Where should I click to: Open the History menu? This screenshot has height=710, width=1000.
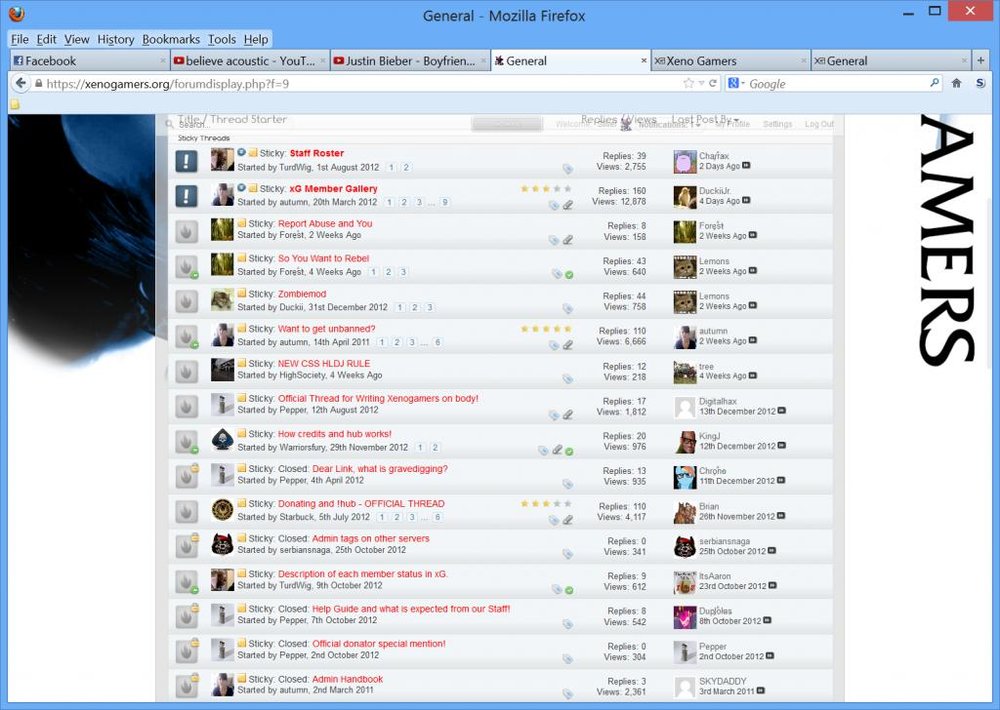pyautogui.click(x=115, y=40)
